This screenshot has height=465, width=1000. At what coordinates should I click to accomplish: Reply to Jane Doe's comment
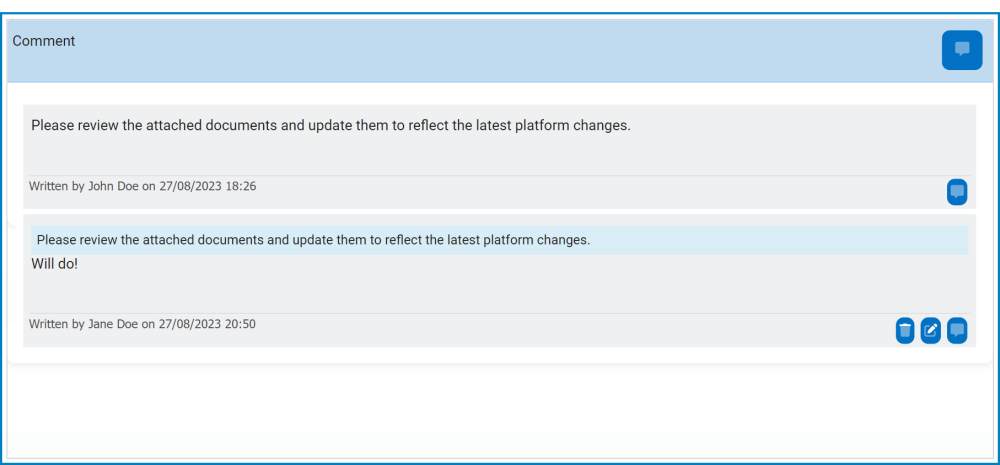(957, 331)
